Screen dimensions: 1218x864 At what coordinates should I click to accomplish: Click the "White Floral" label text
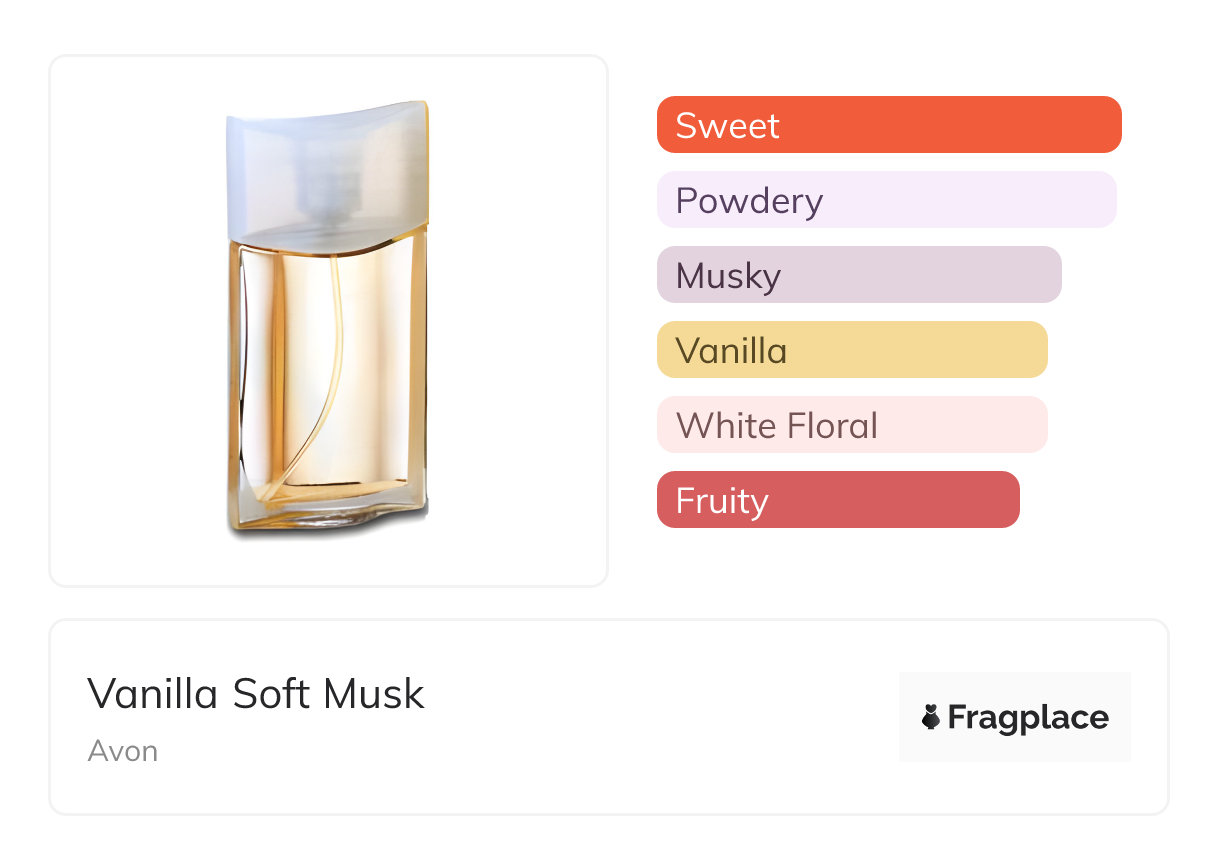[777, 426]
